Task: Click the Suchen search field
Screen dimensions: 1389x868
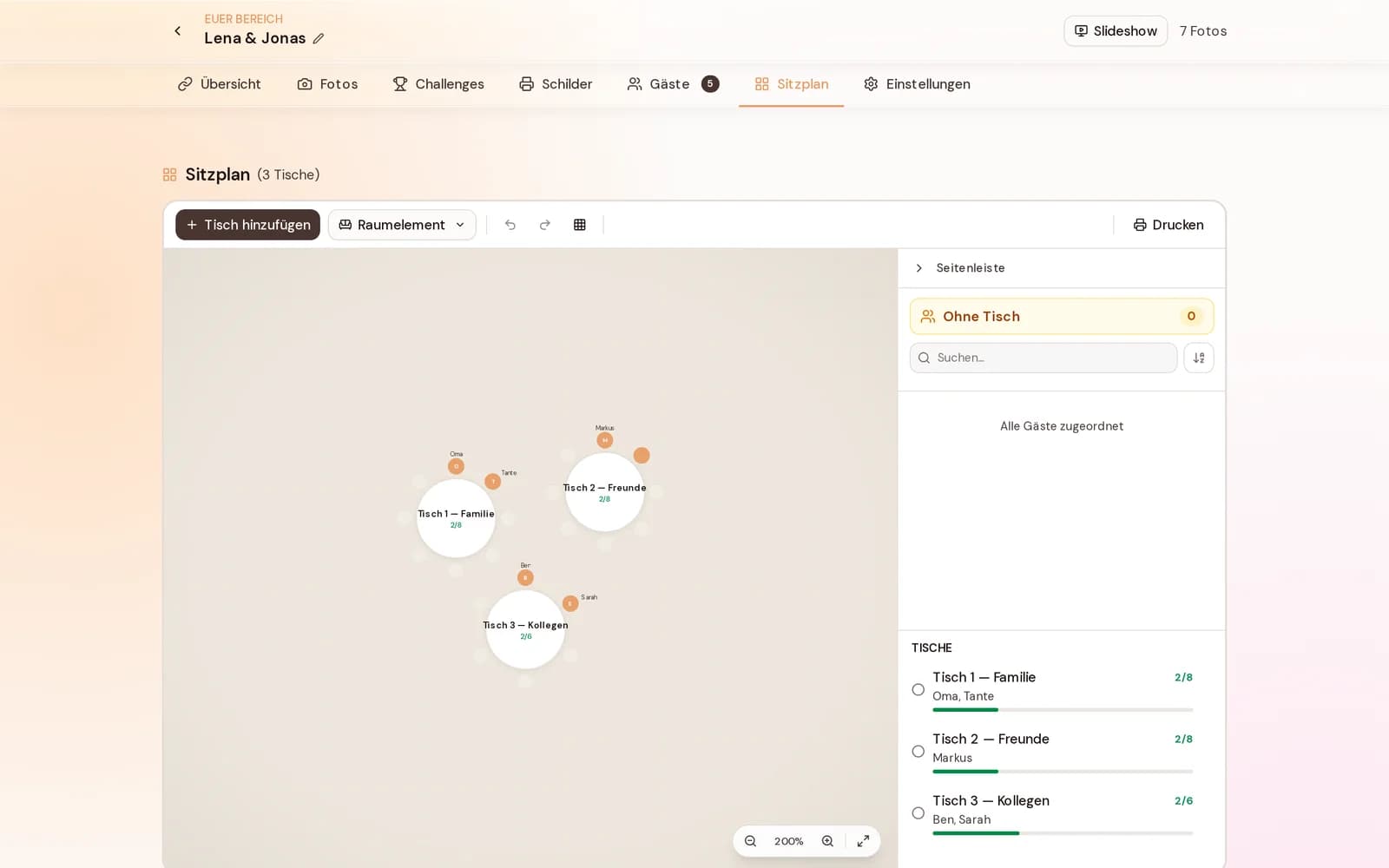Action: pyautogui.click(x=1043, y=358)
